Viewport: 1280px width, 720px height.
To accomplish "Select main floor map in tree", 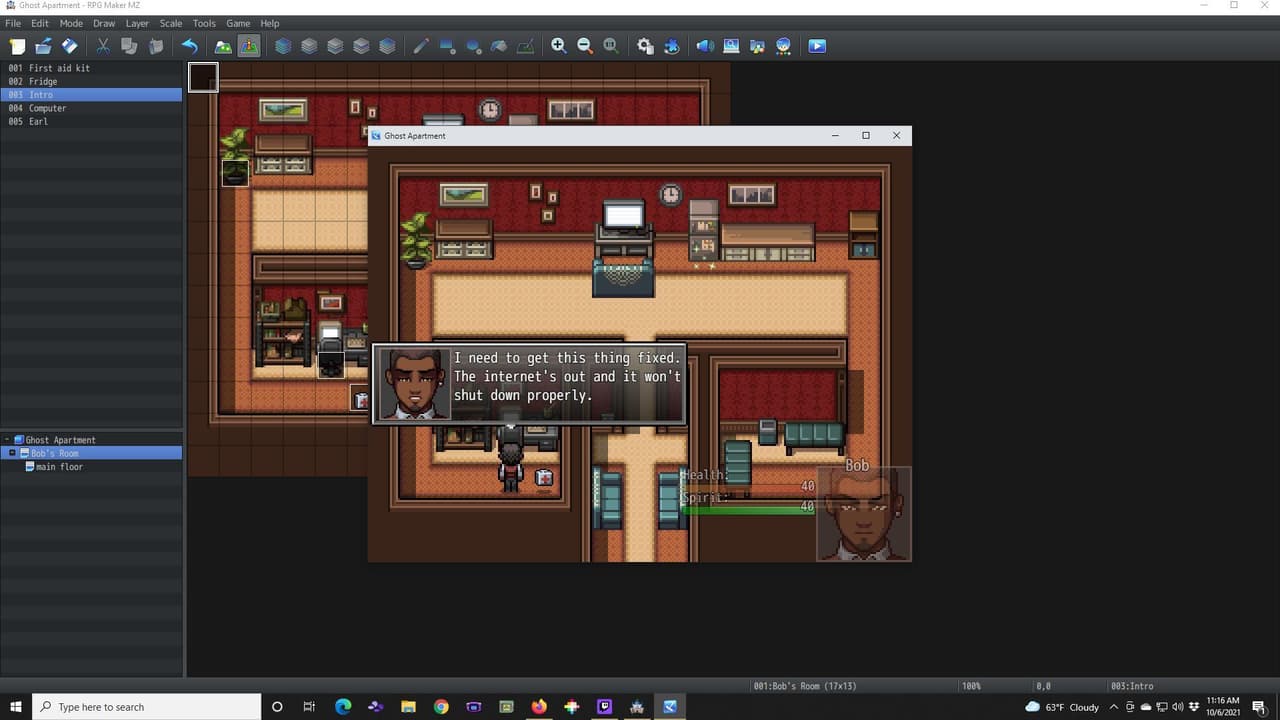I will [x=59, y=467].
